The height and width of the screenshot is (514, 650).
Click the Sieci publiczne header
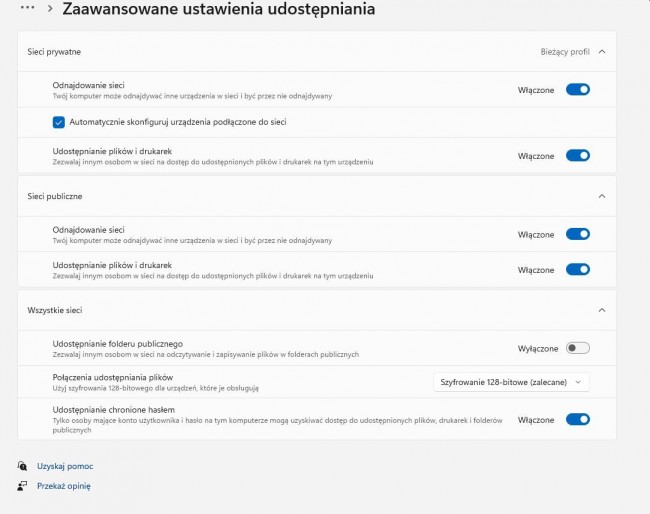(x=55, y=196)
